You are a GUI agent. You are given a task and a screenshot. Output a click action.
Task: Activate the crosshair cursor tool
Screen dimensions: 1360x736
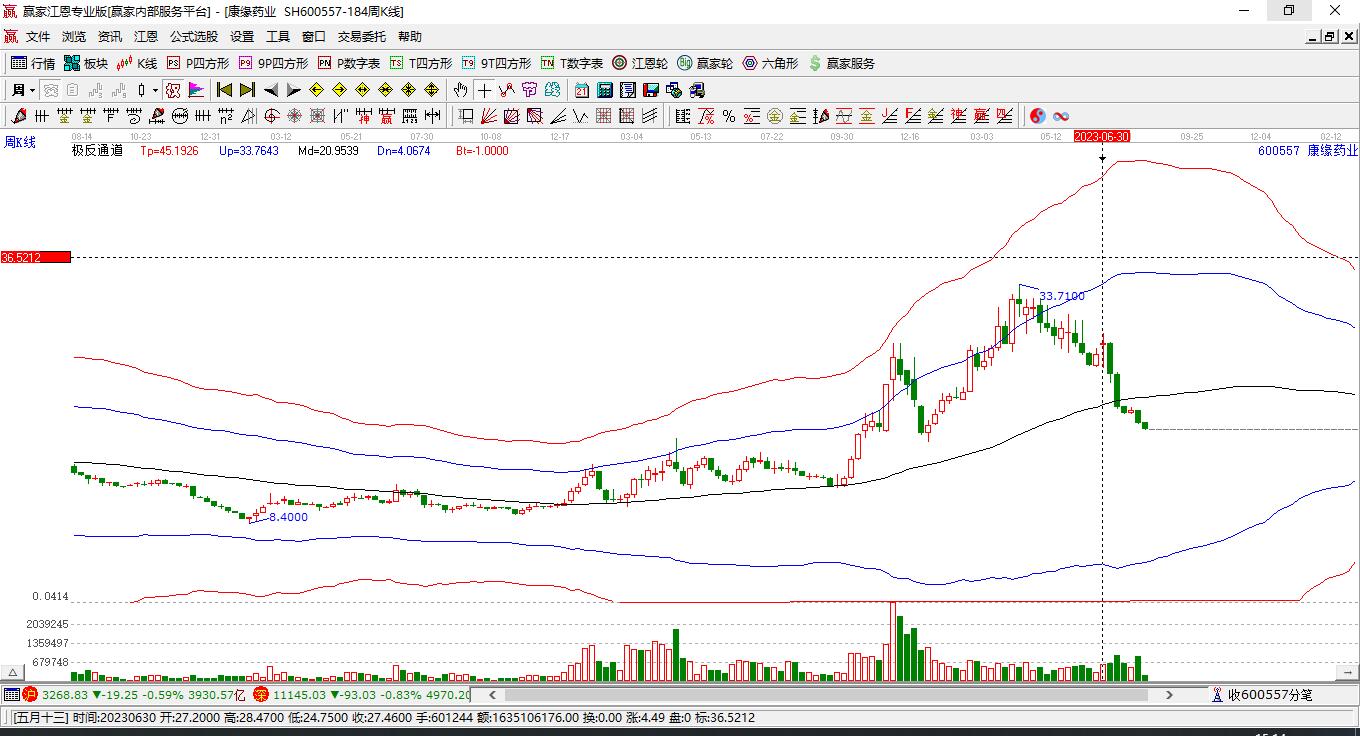pyautogui.click(x=484, y=90)
